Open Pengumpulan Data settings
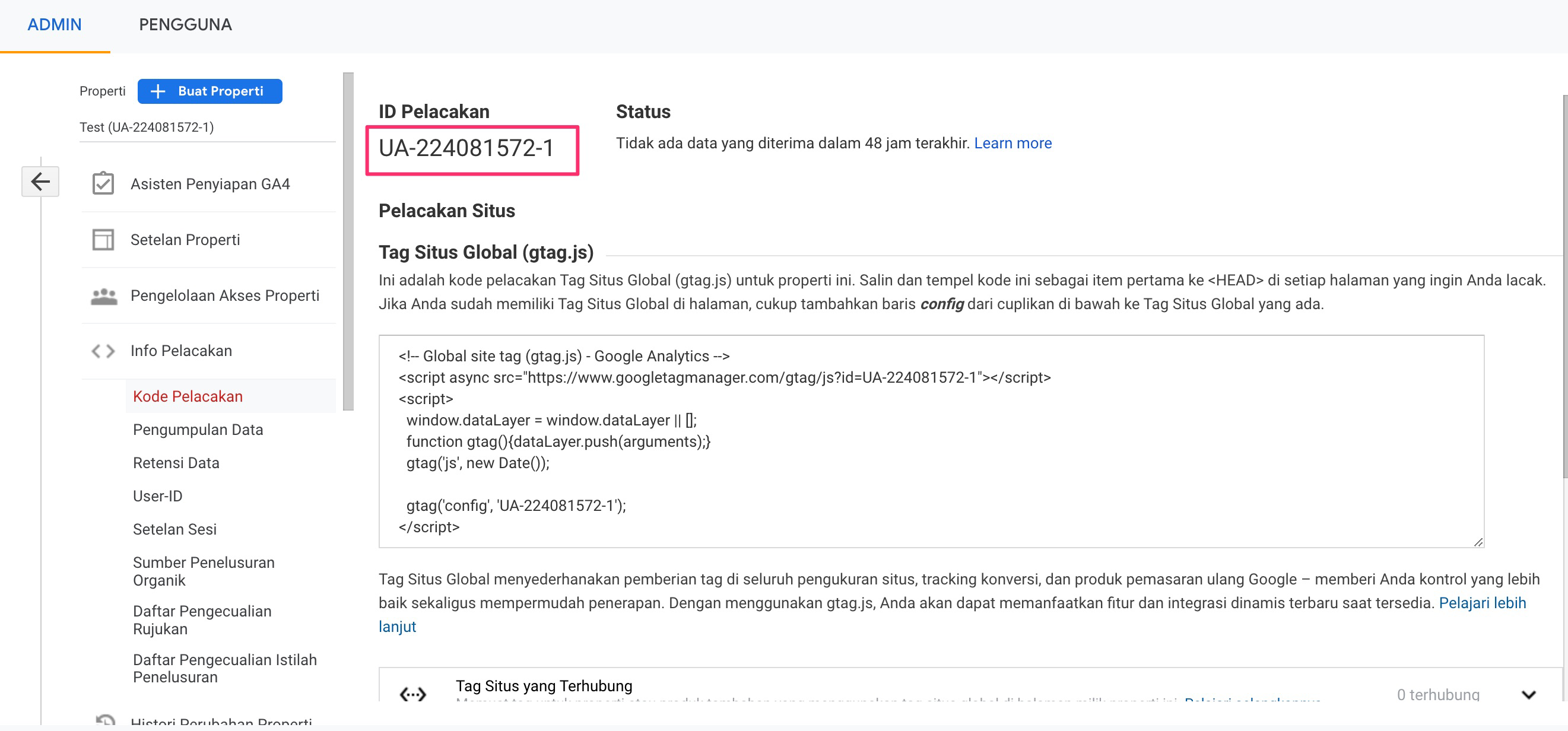 [198, 430]
